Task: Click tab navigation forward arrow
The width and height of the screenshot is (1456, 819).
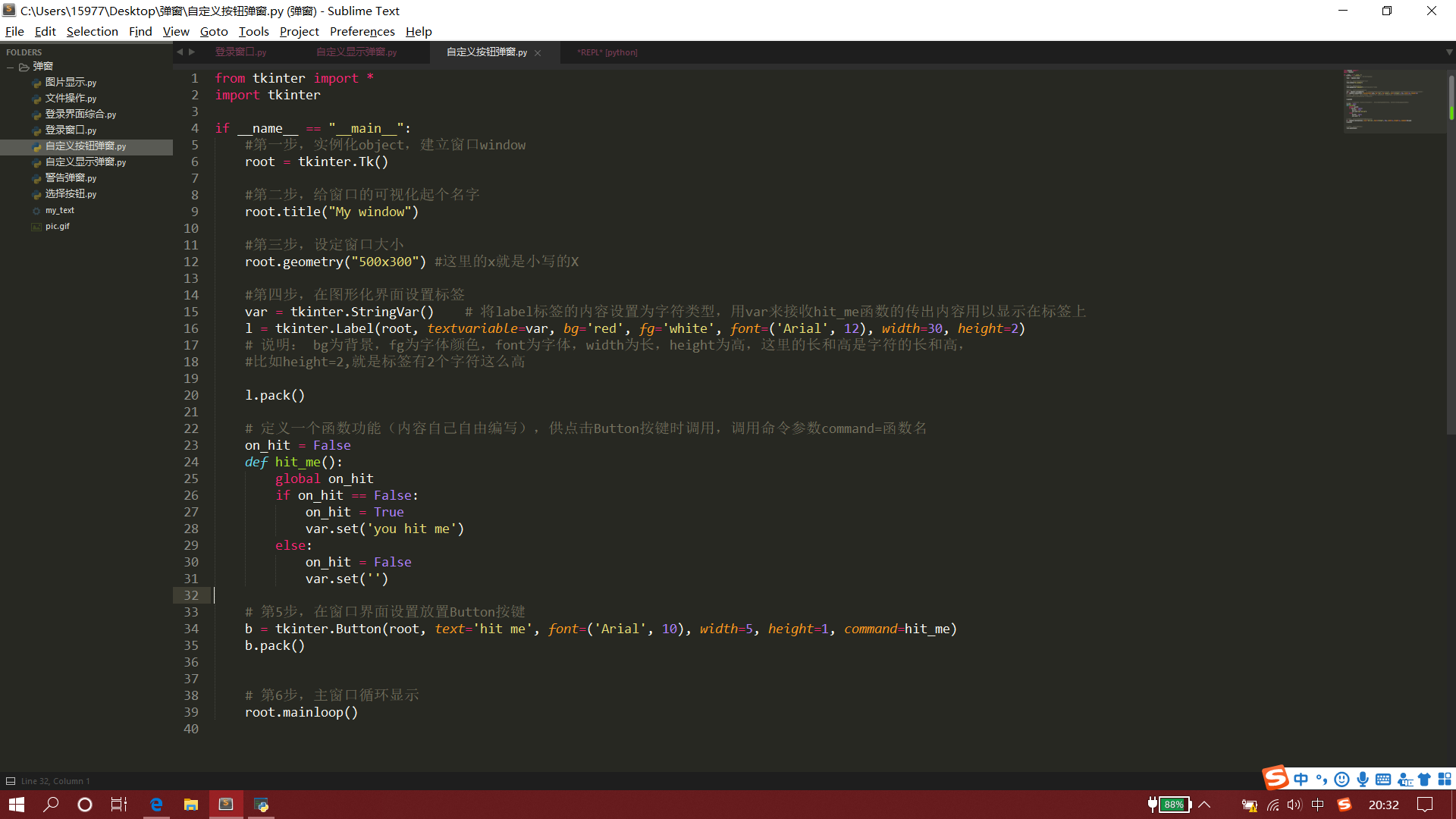Action: pyautogui.click(x=192, y=52)
